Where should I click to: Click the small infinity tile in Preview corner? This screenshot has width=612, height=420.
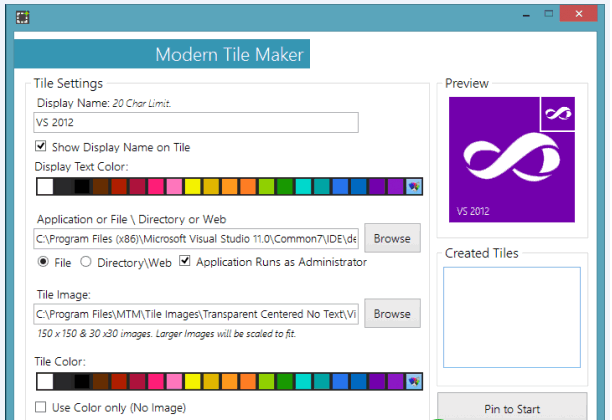point(556,115)
